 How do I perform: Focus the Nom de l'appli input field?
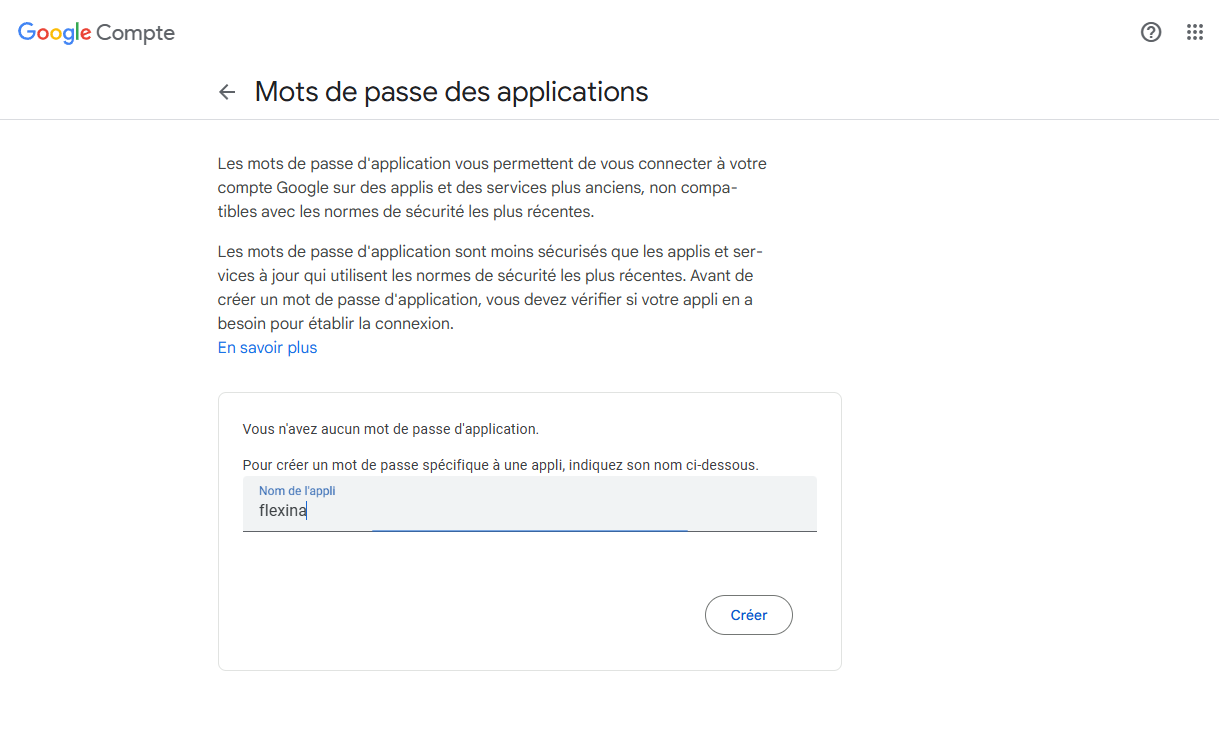tap(530, 504)
